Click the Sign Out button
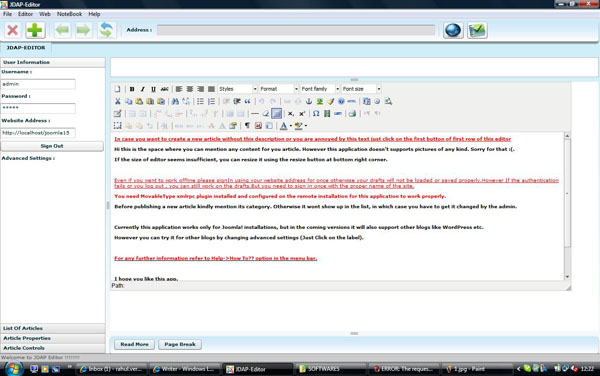 coord(52,146)
